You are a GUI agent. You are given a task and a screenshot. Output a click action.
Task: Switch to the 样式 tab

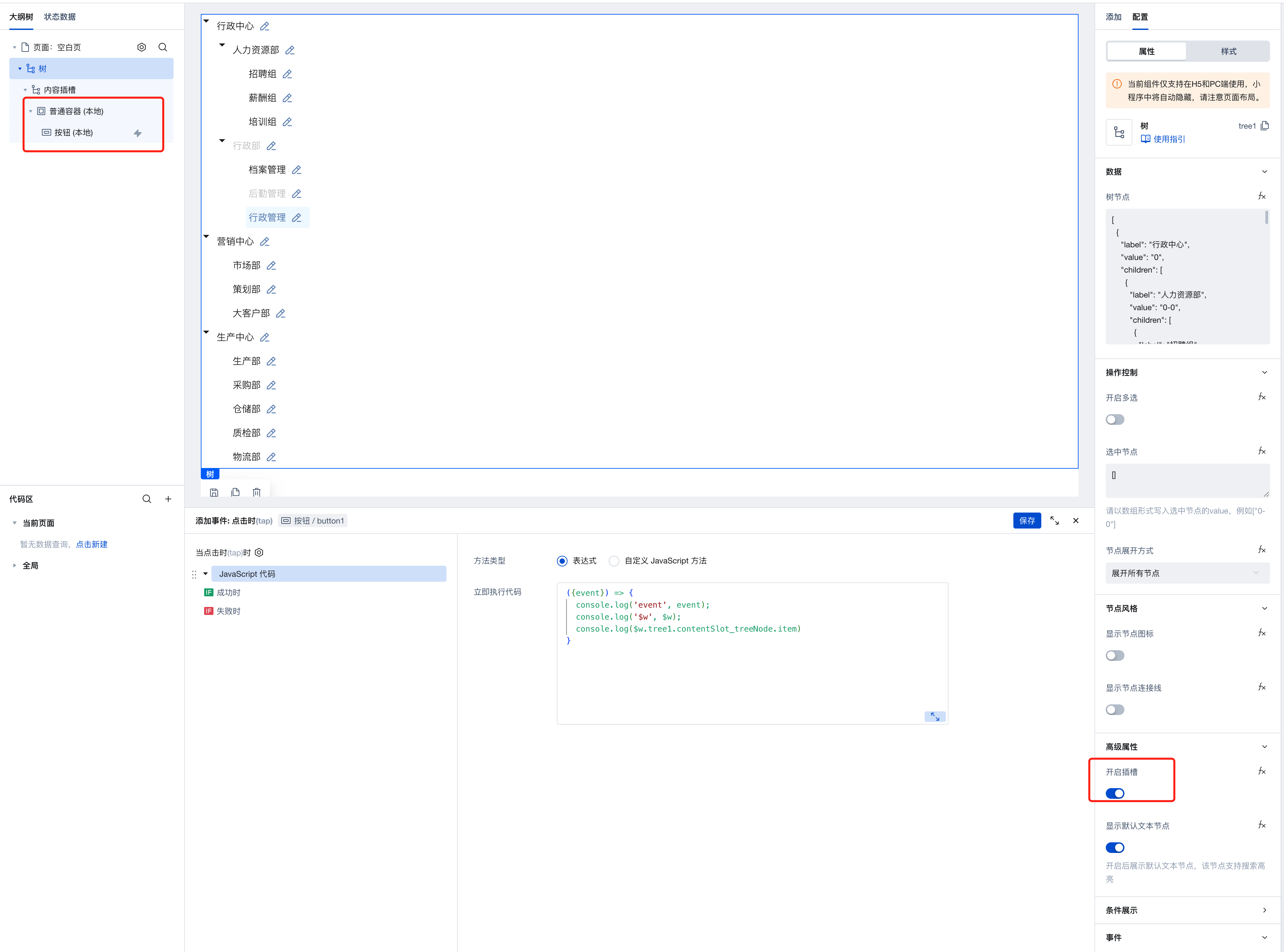pos(1228,51)
